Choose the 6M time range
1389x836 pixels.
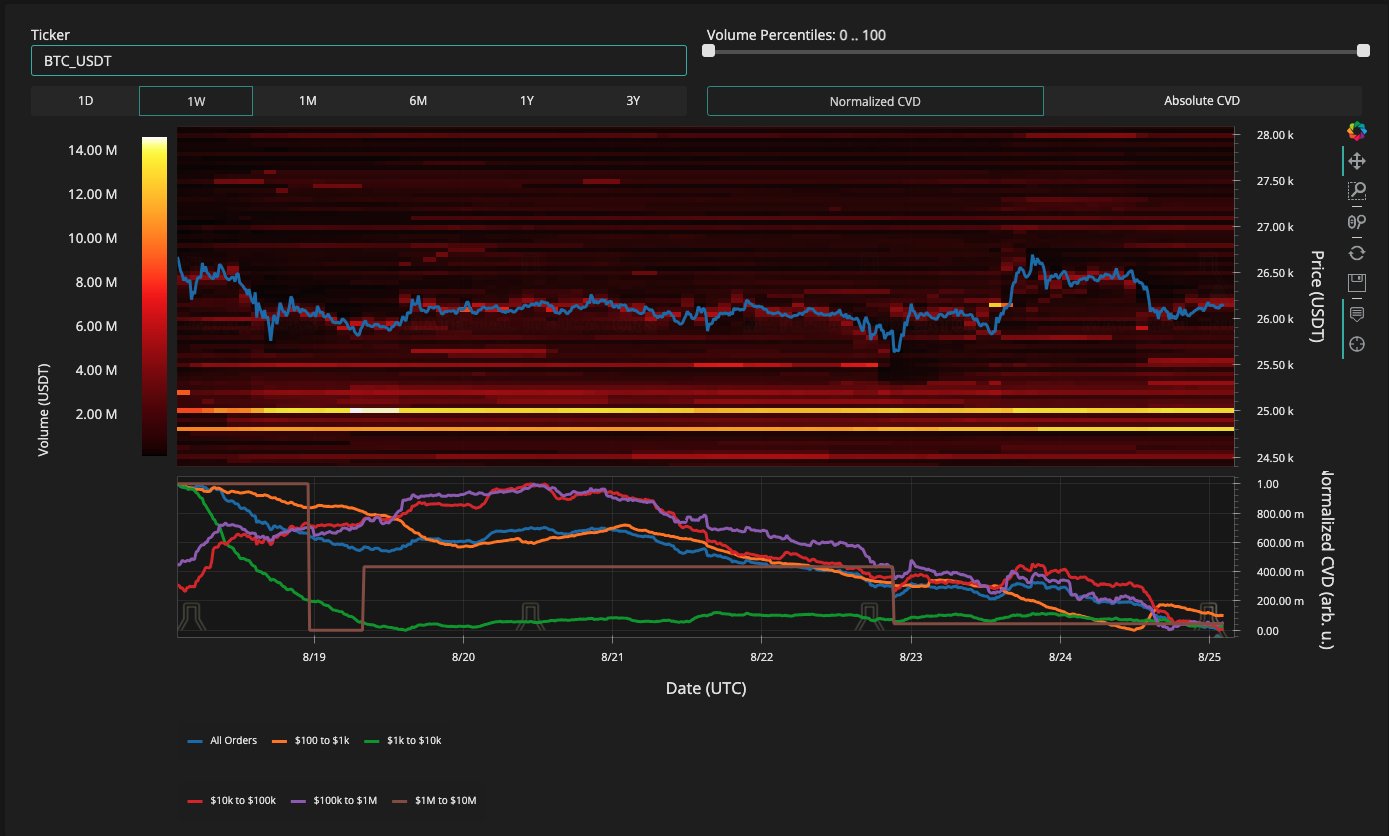pos(418,101)
